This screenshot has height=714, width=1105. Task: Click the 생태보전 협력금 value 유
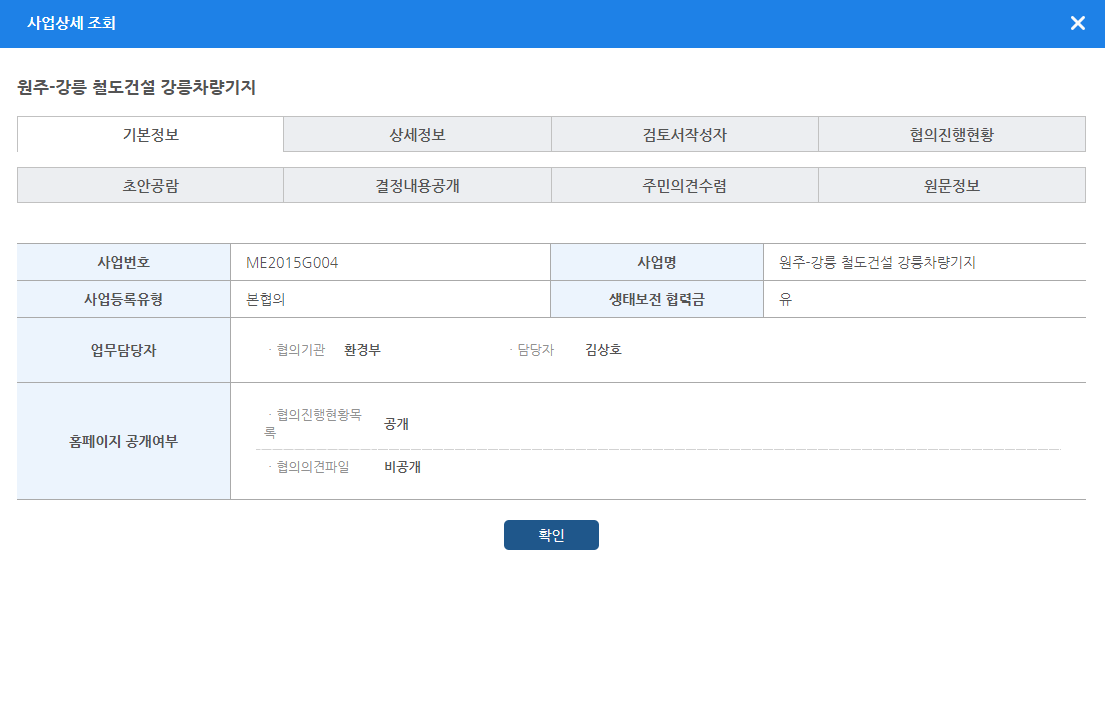[x=786, y=300]
